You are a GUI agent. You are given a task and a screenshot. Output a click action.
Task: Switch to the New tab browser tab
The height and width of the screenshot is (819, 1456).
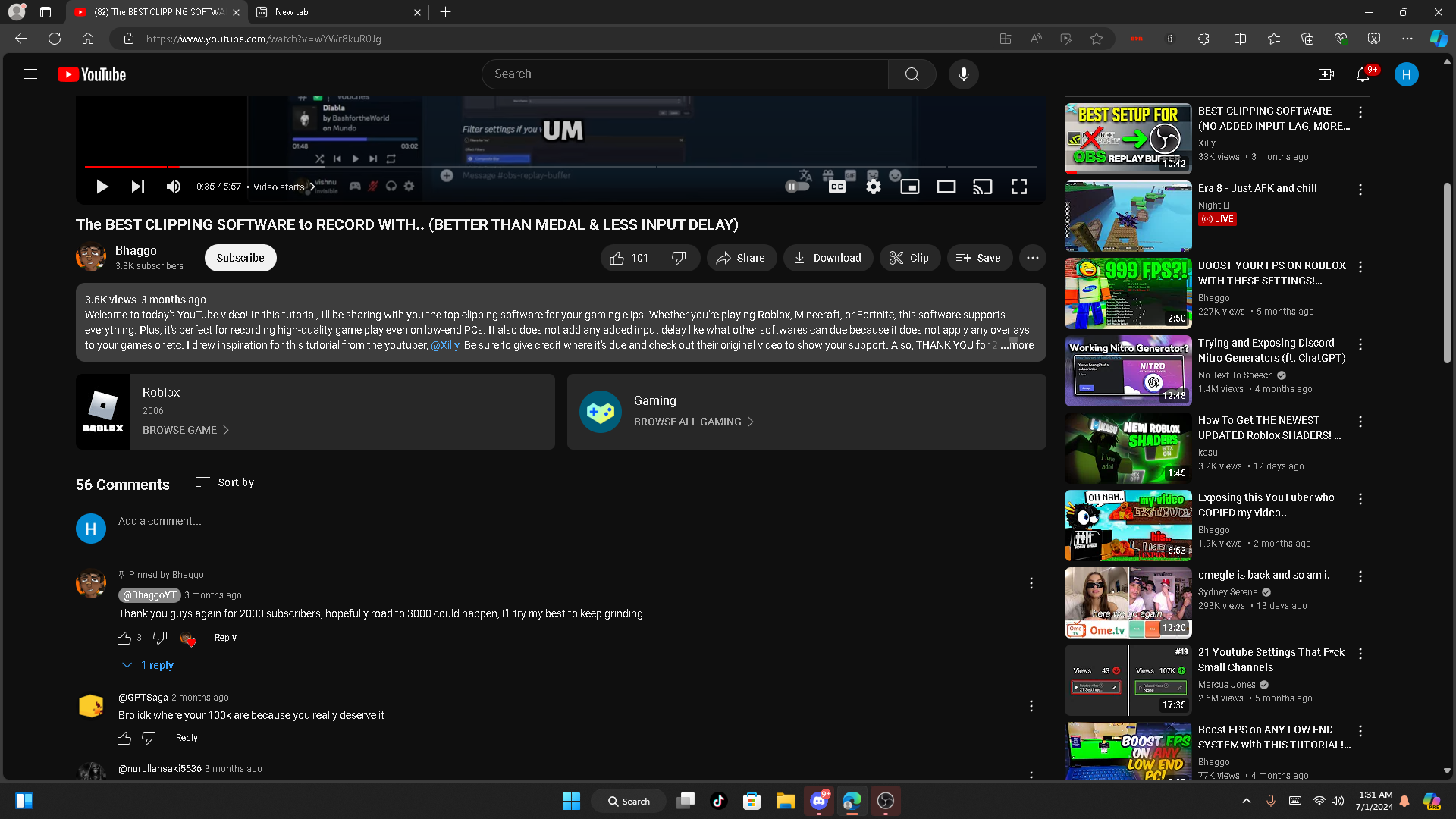(x=338, y=12)
